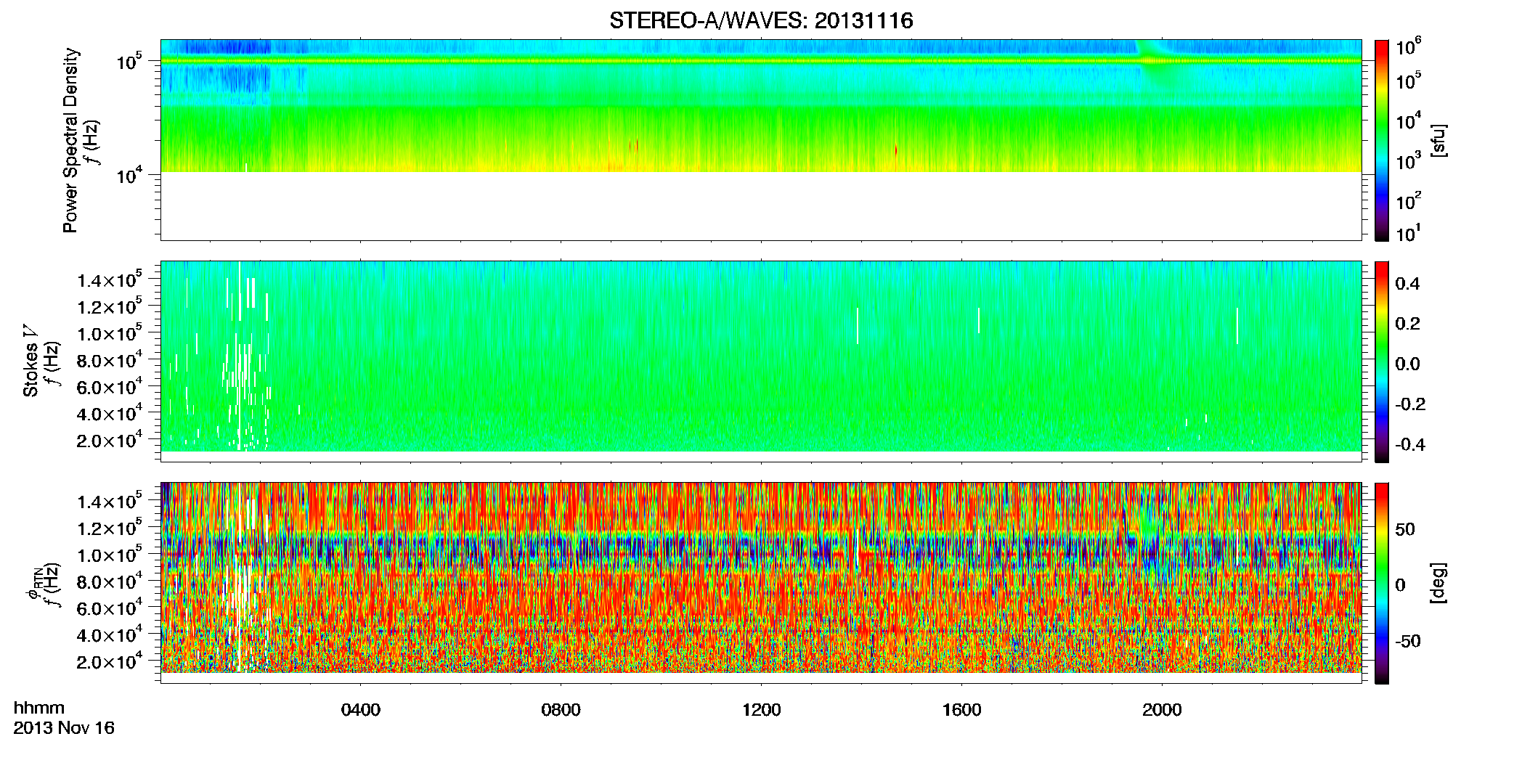Viewport: 1522px width, 784px height.
Task: Click the 10^3 tick on sfu colorbar
Action: [1409, 160]
